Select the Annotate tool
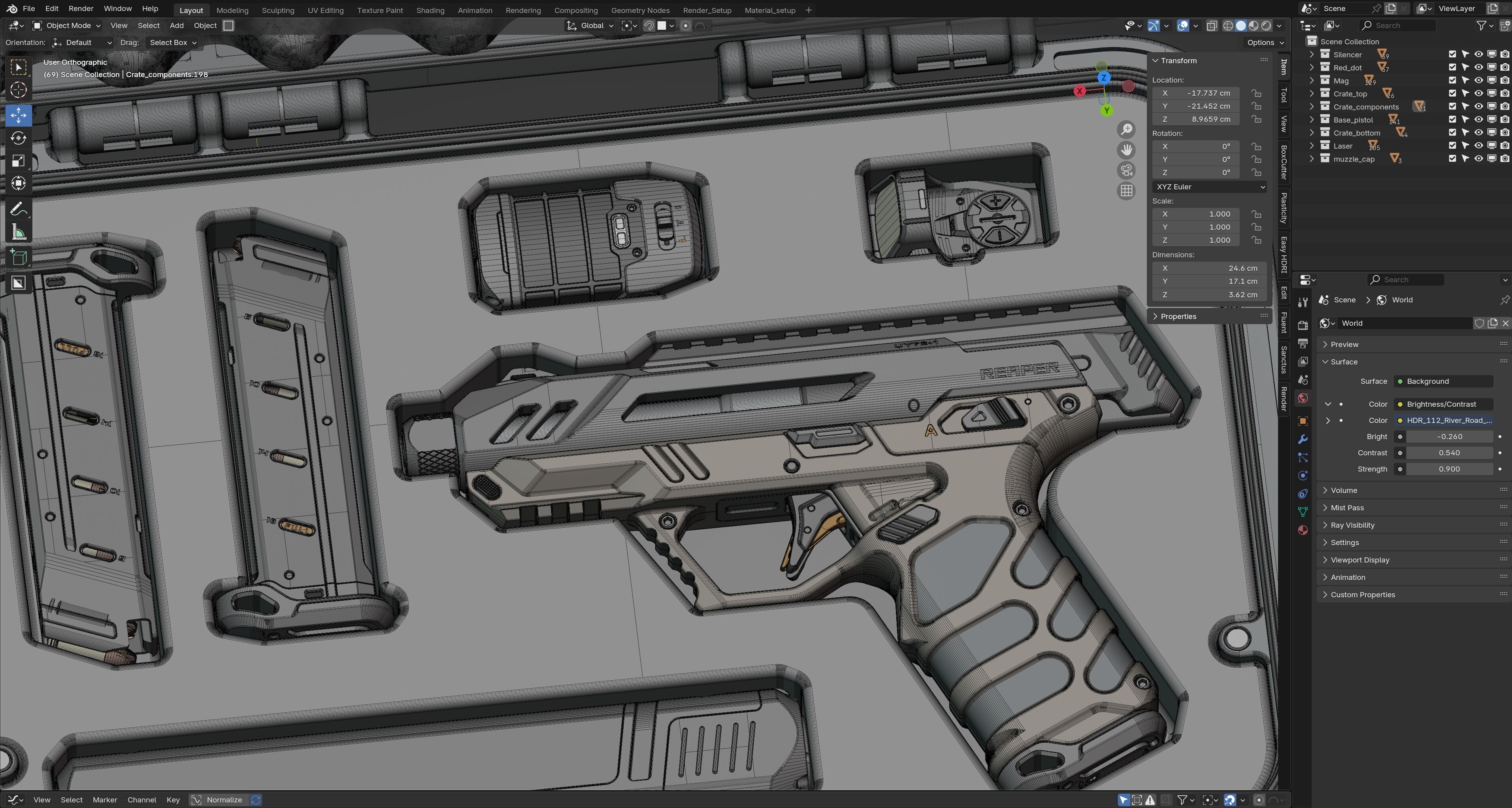1512x808 pixels. click(x=19, y=209)
